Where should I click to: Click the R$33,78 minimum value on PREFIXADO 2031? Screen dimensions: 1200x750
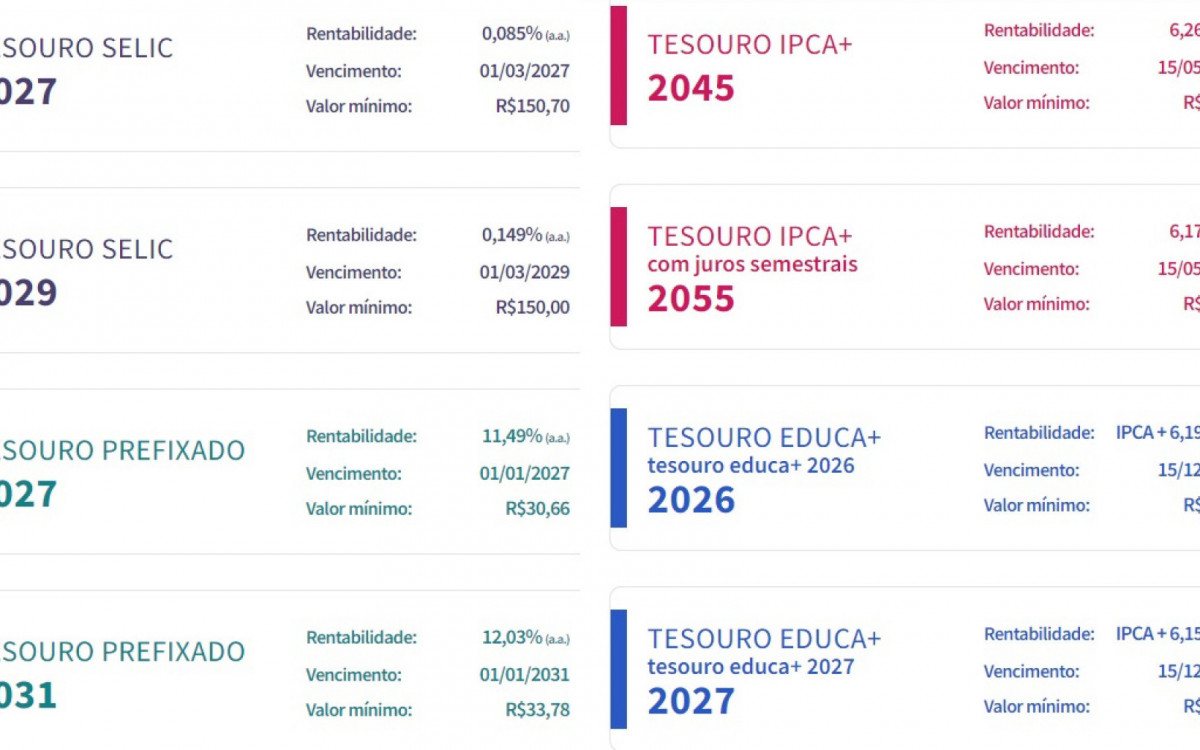[x=540, y=710]
